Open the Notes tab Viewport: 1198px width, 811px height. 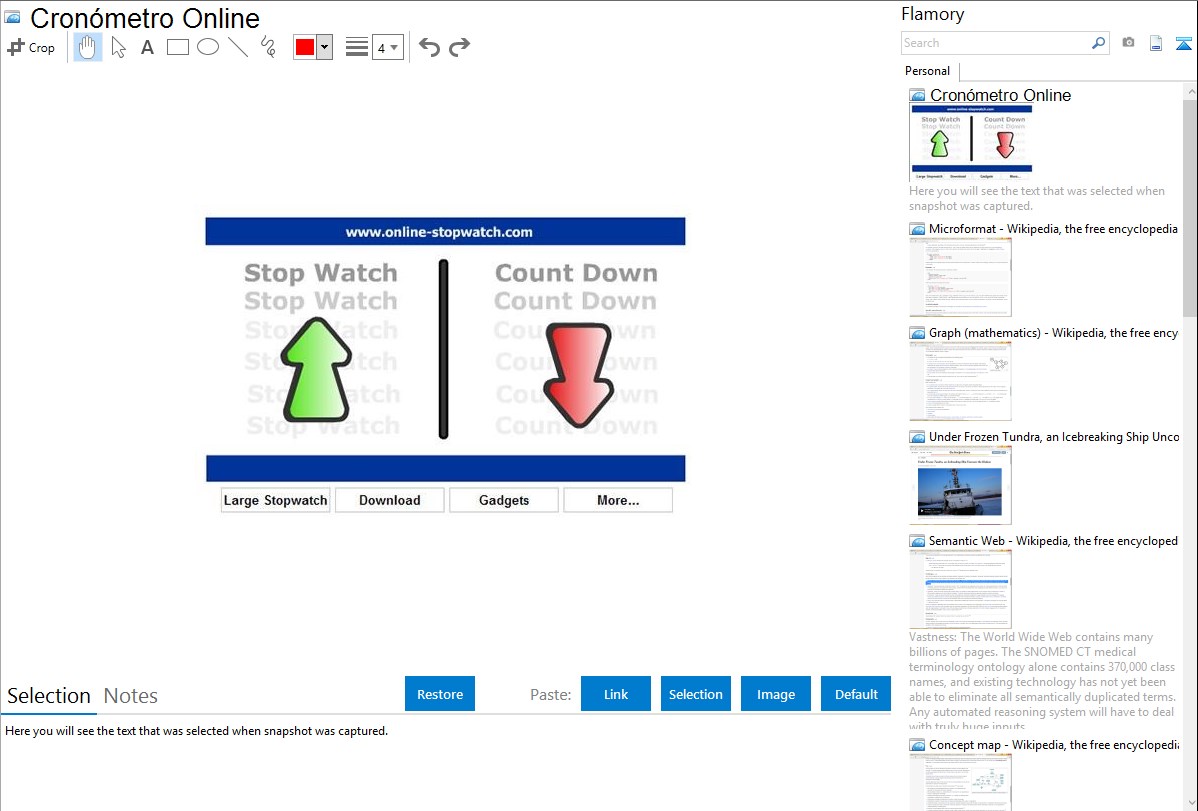(x=131, y=696)
